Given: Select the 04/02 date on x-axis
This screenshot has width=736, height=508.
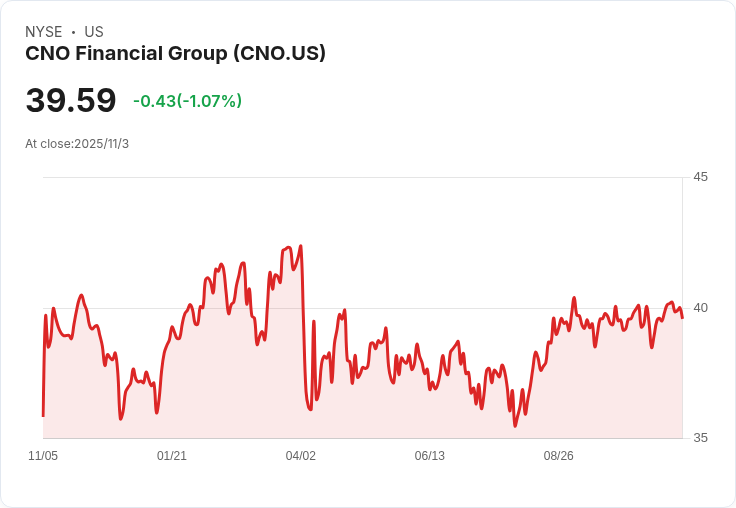Looking at the screenshot, I should [300, 456].
